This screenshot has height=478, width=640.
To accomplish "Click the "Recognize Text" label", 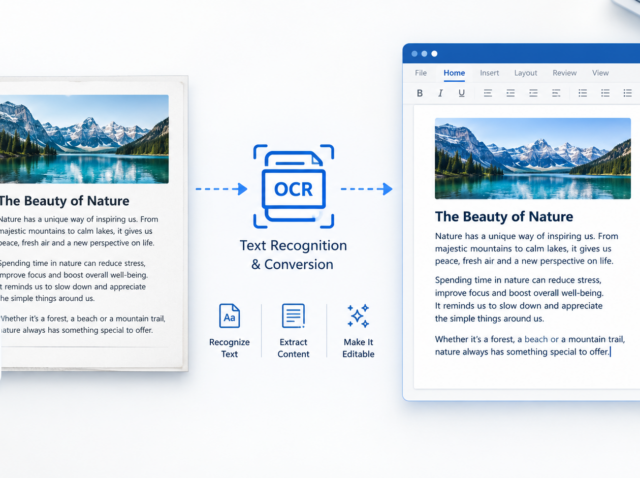I will point(229,348).
